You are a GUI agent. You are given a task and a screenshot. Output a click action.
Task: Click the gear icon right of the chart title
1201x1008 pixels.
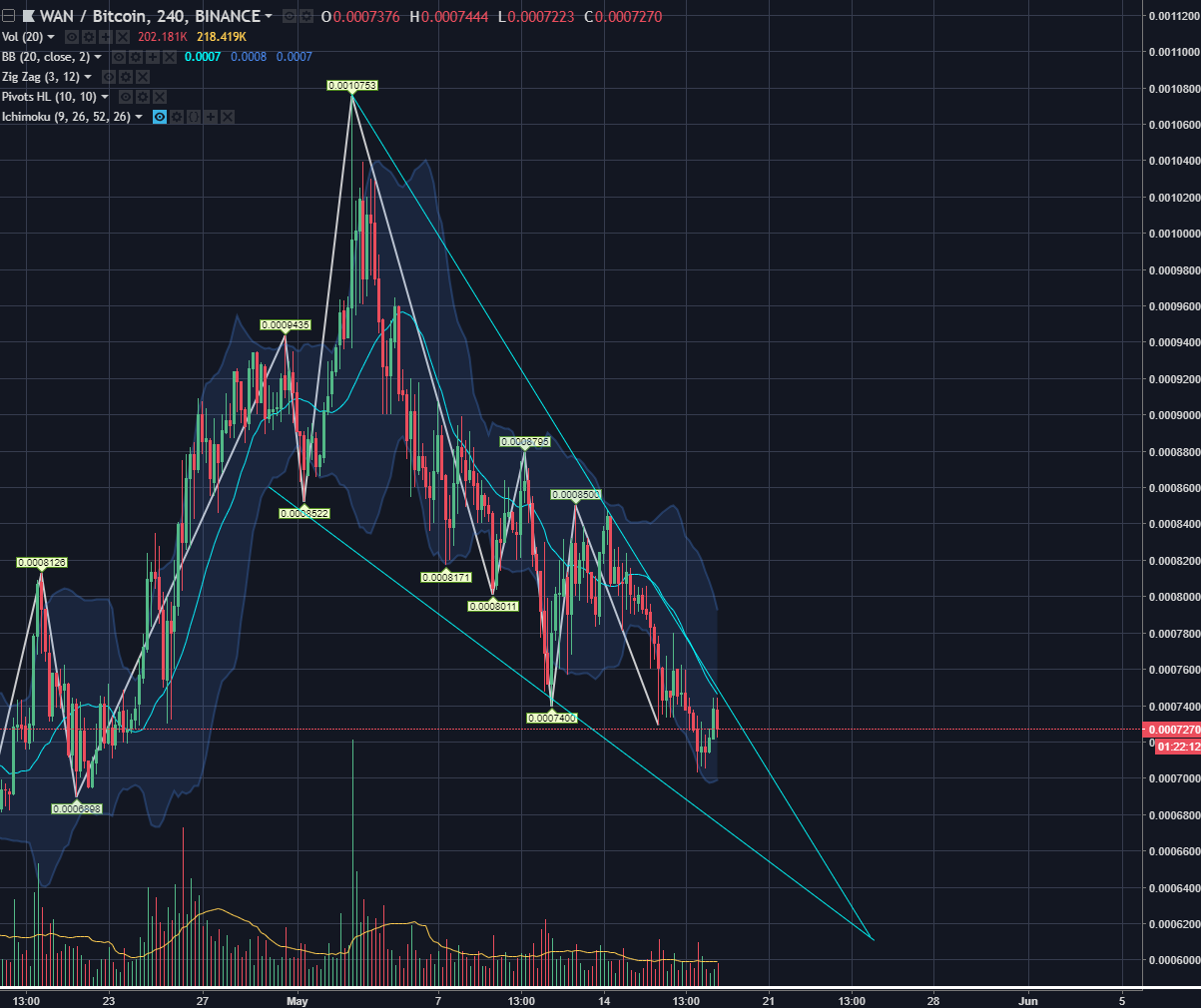coord(304,16)
